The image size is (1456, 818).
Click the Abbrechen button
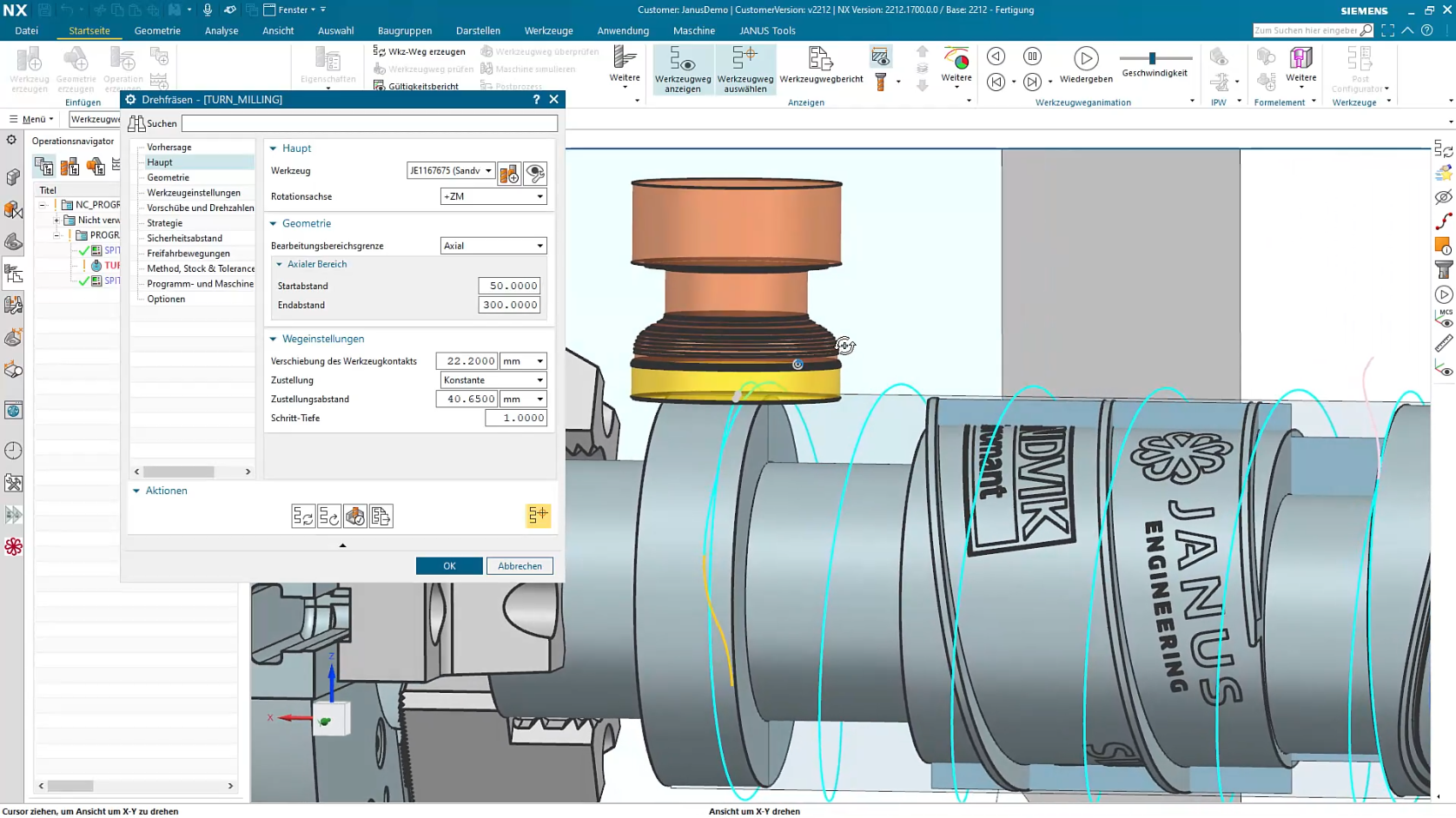tap(520, 566)
